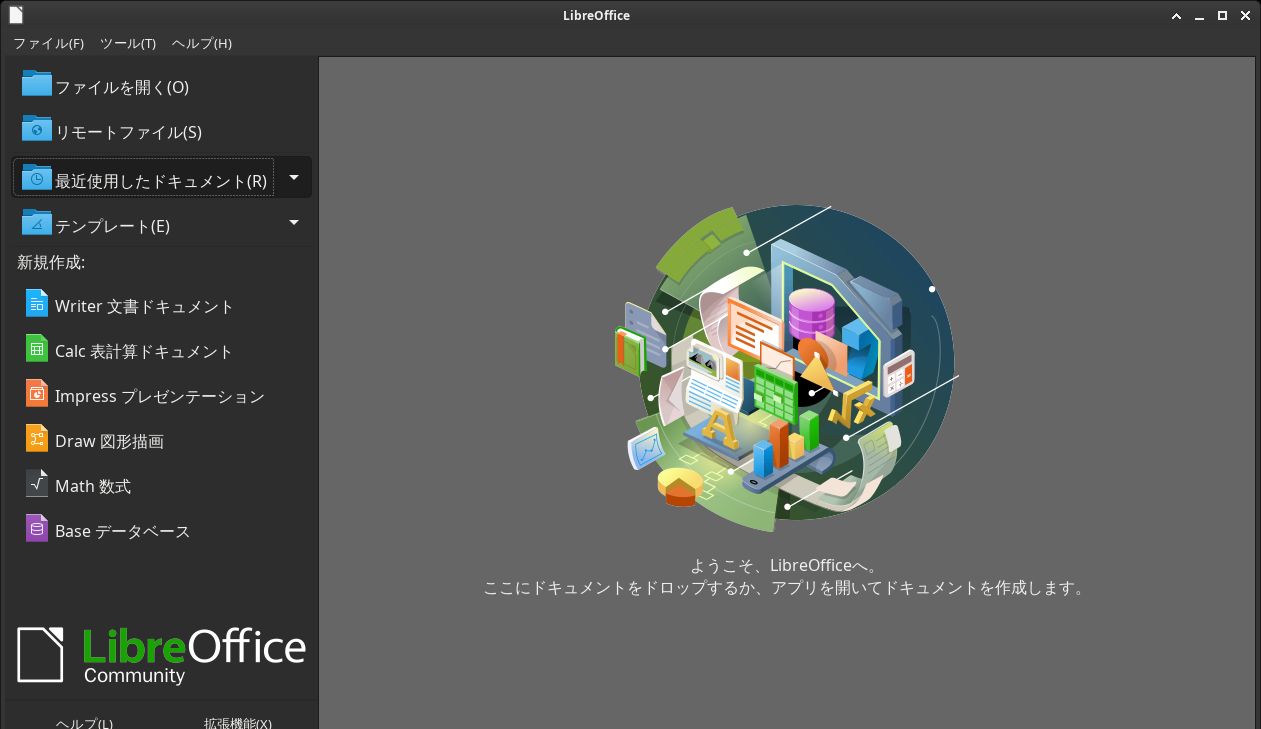Create a new Draw 図形描画
This screenshot has height=729, width=1261.
tap(161, 441)
